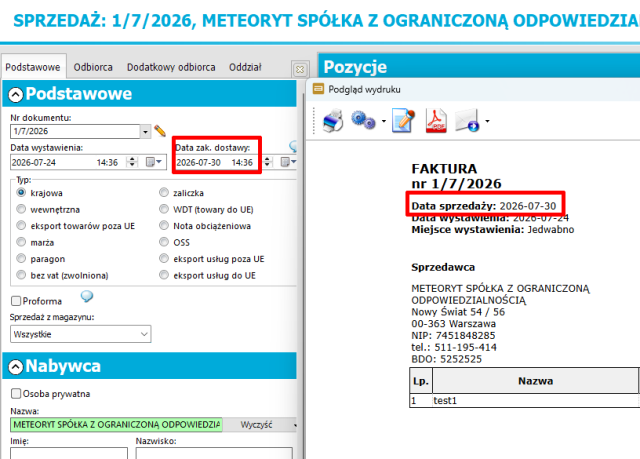The image size is (640, 459).
Task: Click Nazwa column header in preview table
Action: click(x=536, y=381)
